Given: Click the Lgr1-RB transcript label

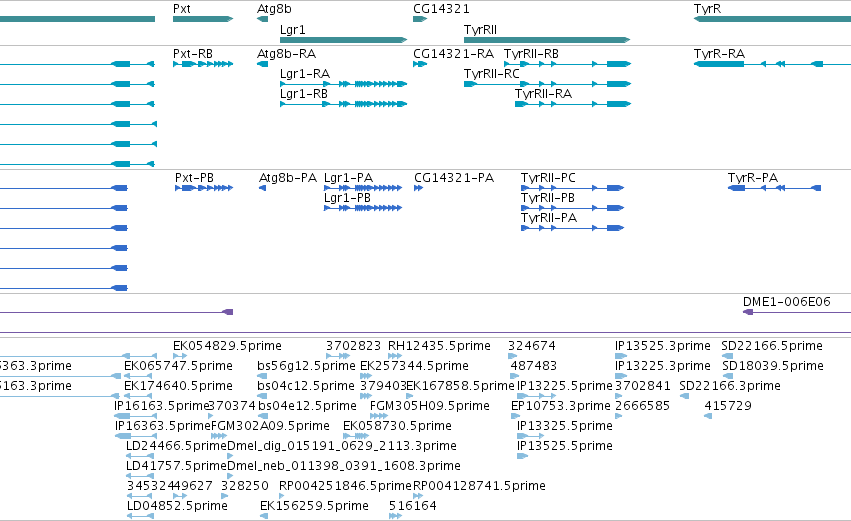Looking at the screenshot, I should tap(304, 94).
